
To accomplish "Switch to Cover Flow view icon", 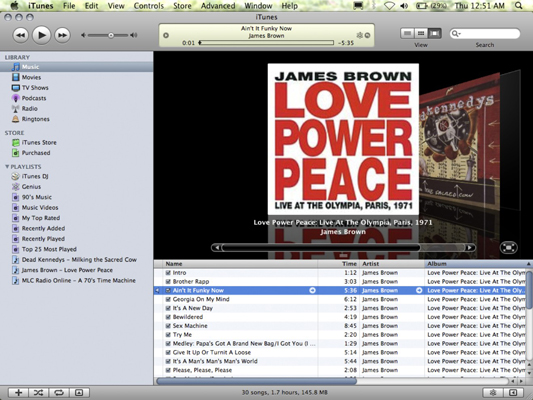I will tap(434, 33).
